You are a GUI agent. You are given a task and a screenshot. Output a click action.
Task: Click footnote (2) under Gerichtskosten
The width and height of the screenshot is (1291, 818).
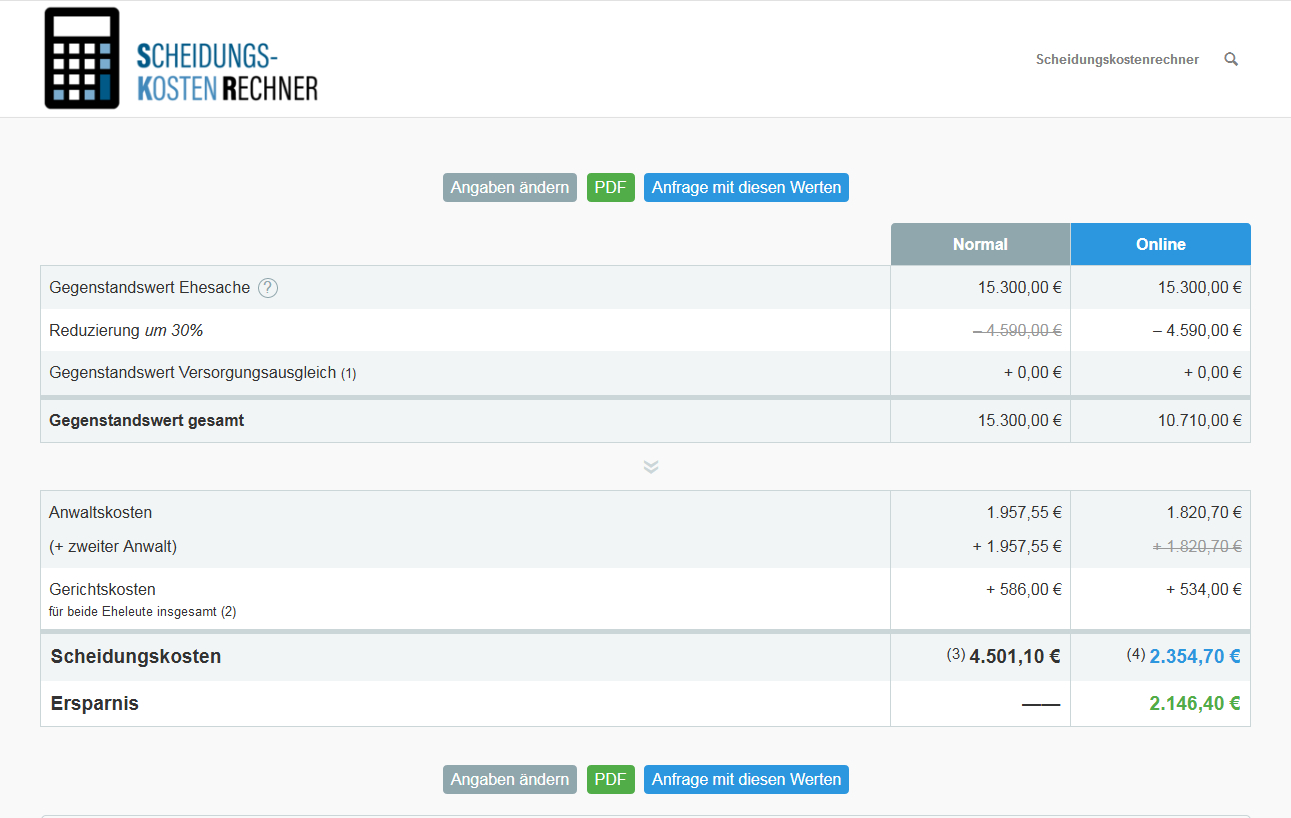[x=228, y=611]
